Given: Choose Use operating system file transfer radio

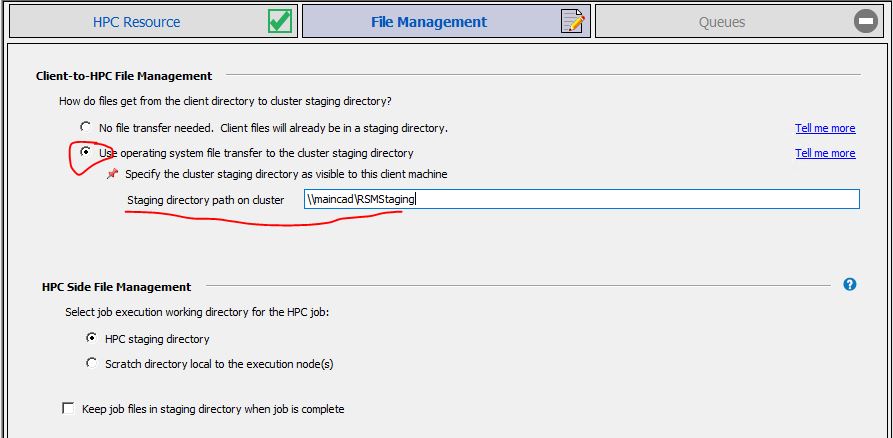Looking at the screenshot, I should click(x=86, y=152).
